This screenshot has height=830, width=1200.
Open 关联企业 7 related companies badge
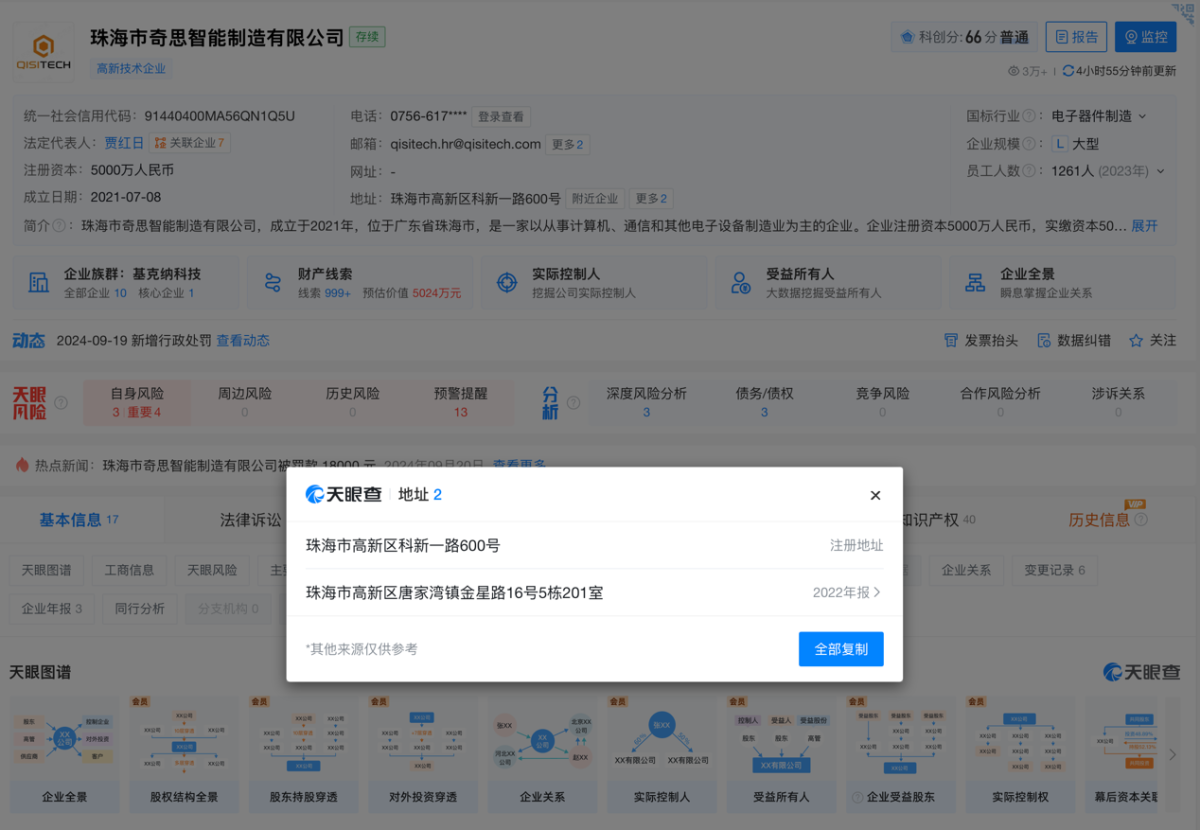tap(189, 143)
